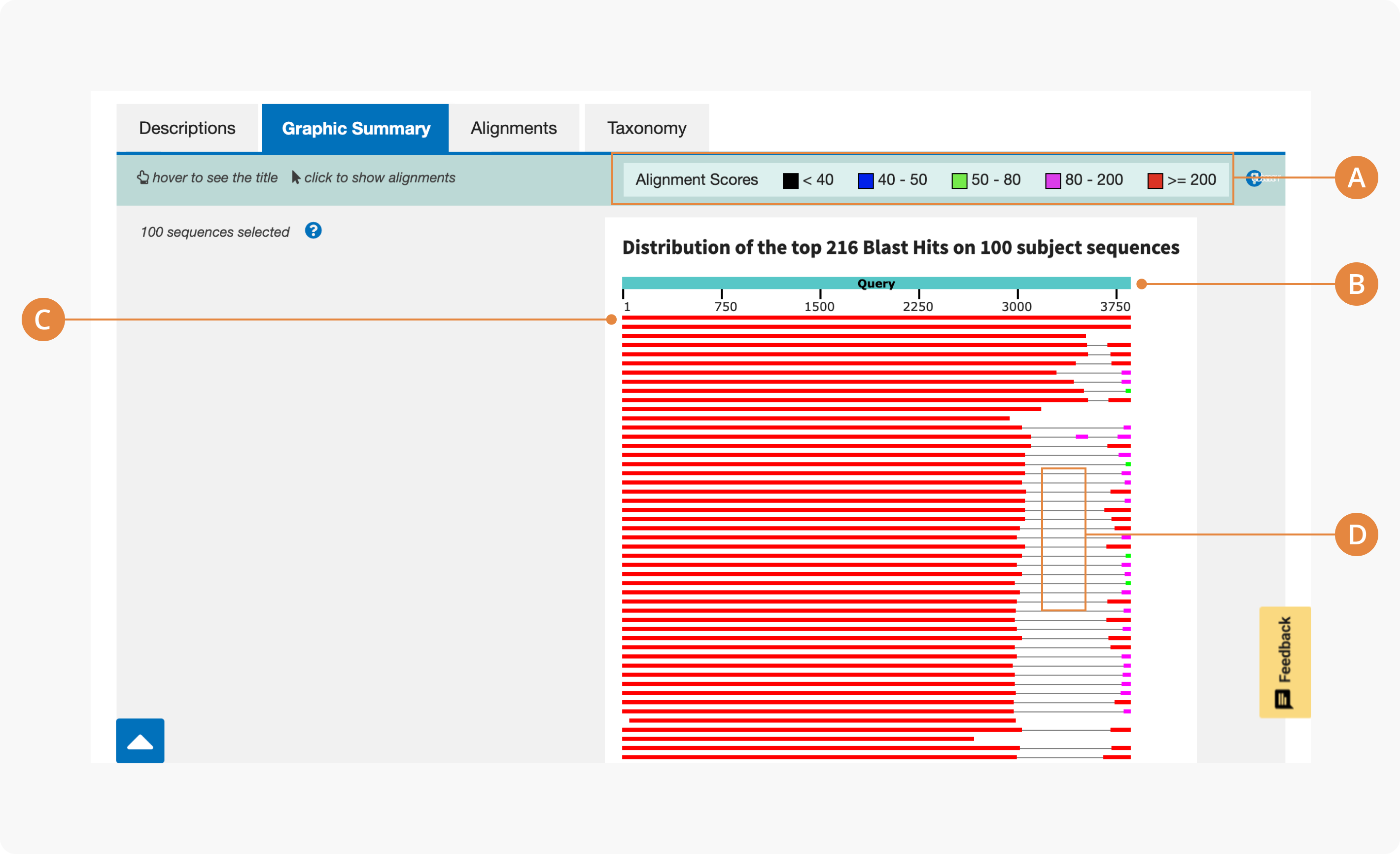Open the yellow Feedback button
Image resolution: width=1400 pixels, height=854 pixels.
(1285, 662)
